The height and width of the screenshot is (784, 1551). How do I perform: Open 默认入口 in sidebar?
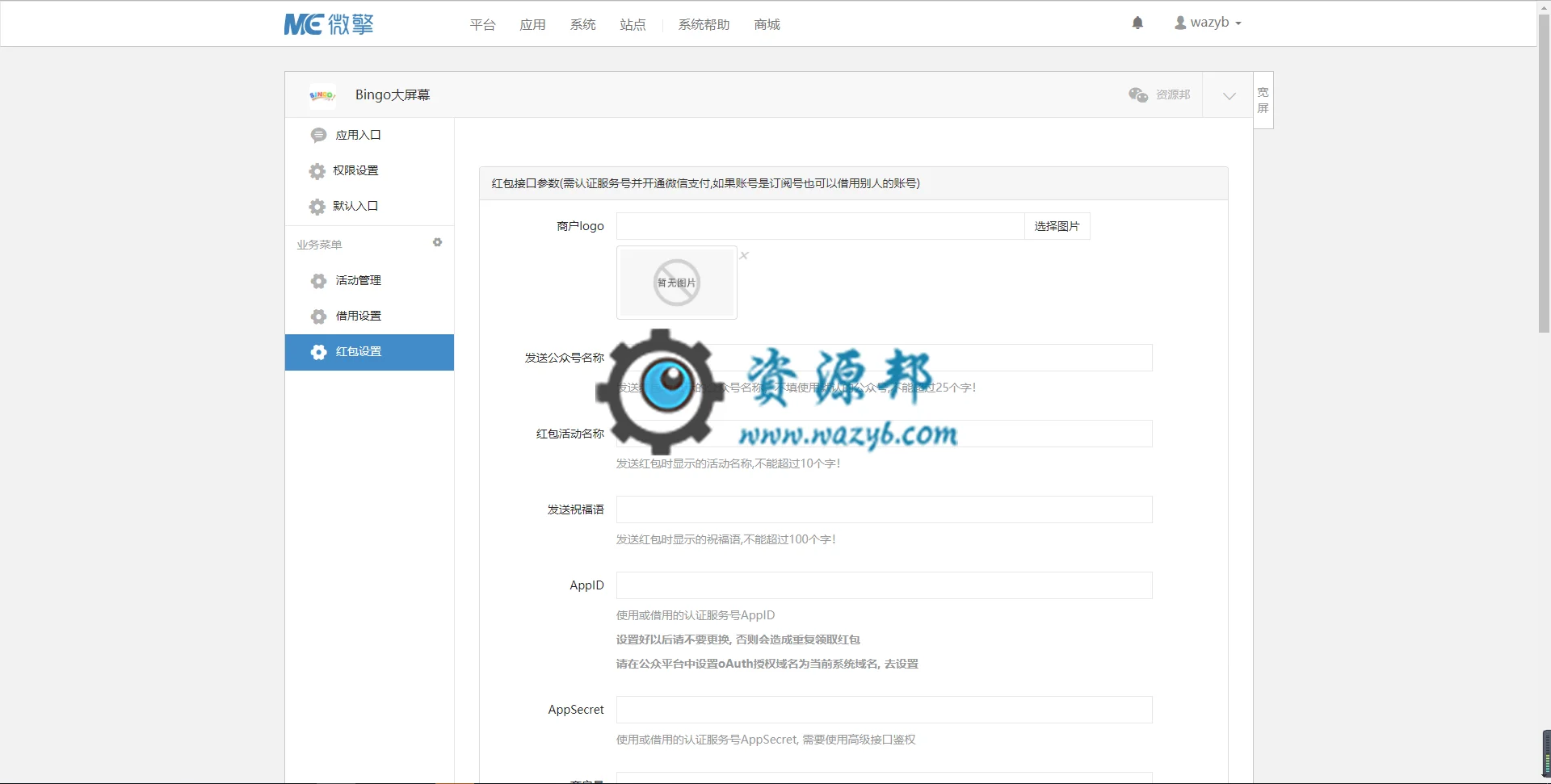click(x=369, y=206)
